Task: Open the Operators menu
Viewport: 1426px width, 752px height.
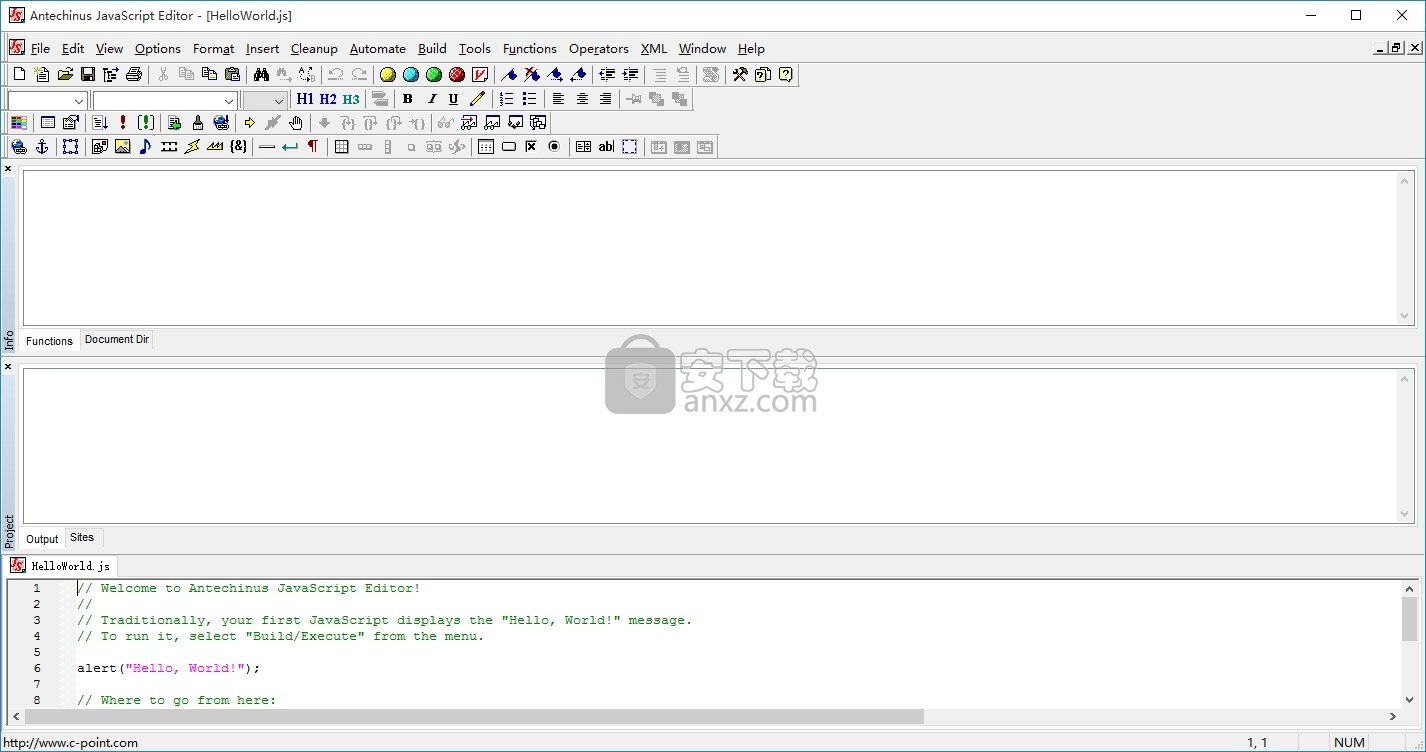Action: [x=598, y=48]
